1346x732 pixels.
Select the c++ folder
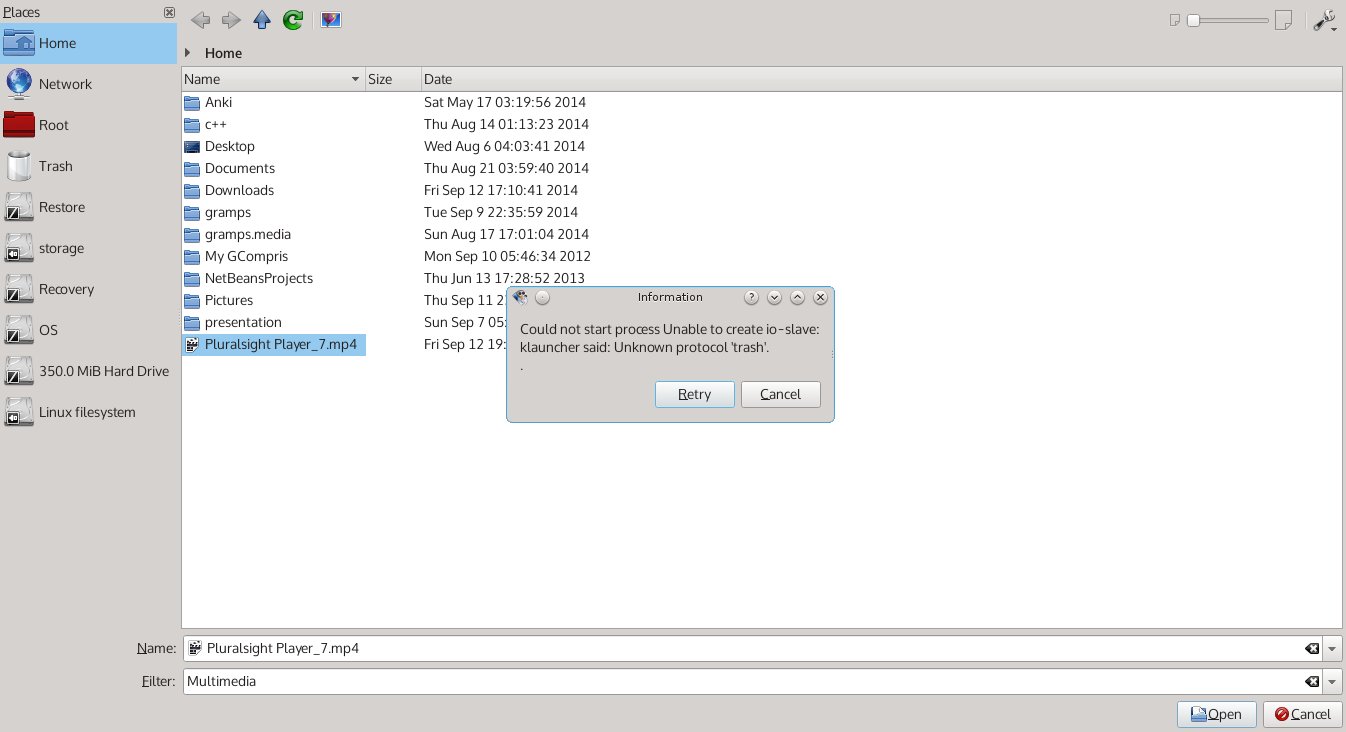coord(216,124)
